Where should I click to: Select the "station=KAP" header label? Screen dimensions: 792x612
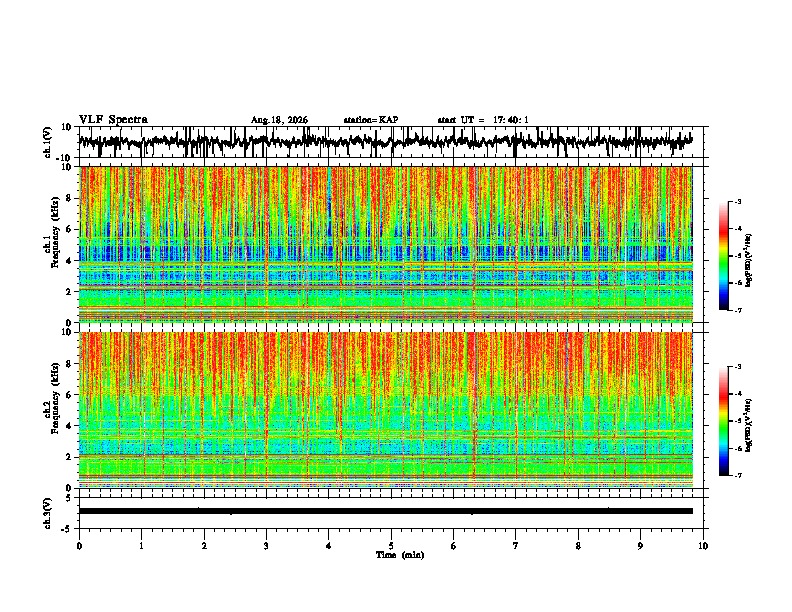[371, 120]
